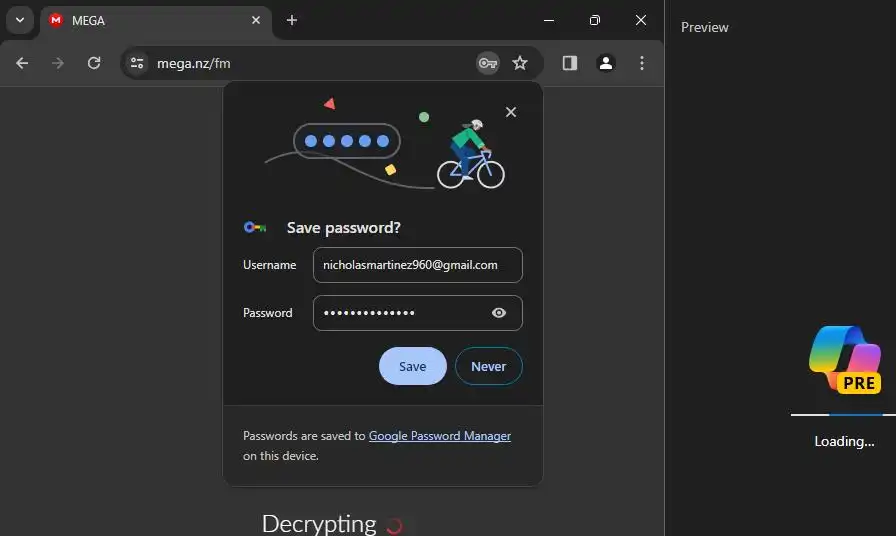Click the Save password? title
The image size is (896, 536).
343,227
